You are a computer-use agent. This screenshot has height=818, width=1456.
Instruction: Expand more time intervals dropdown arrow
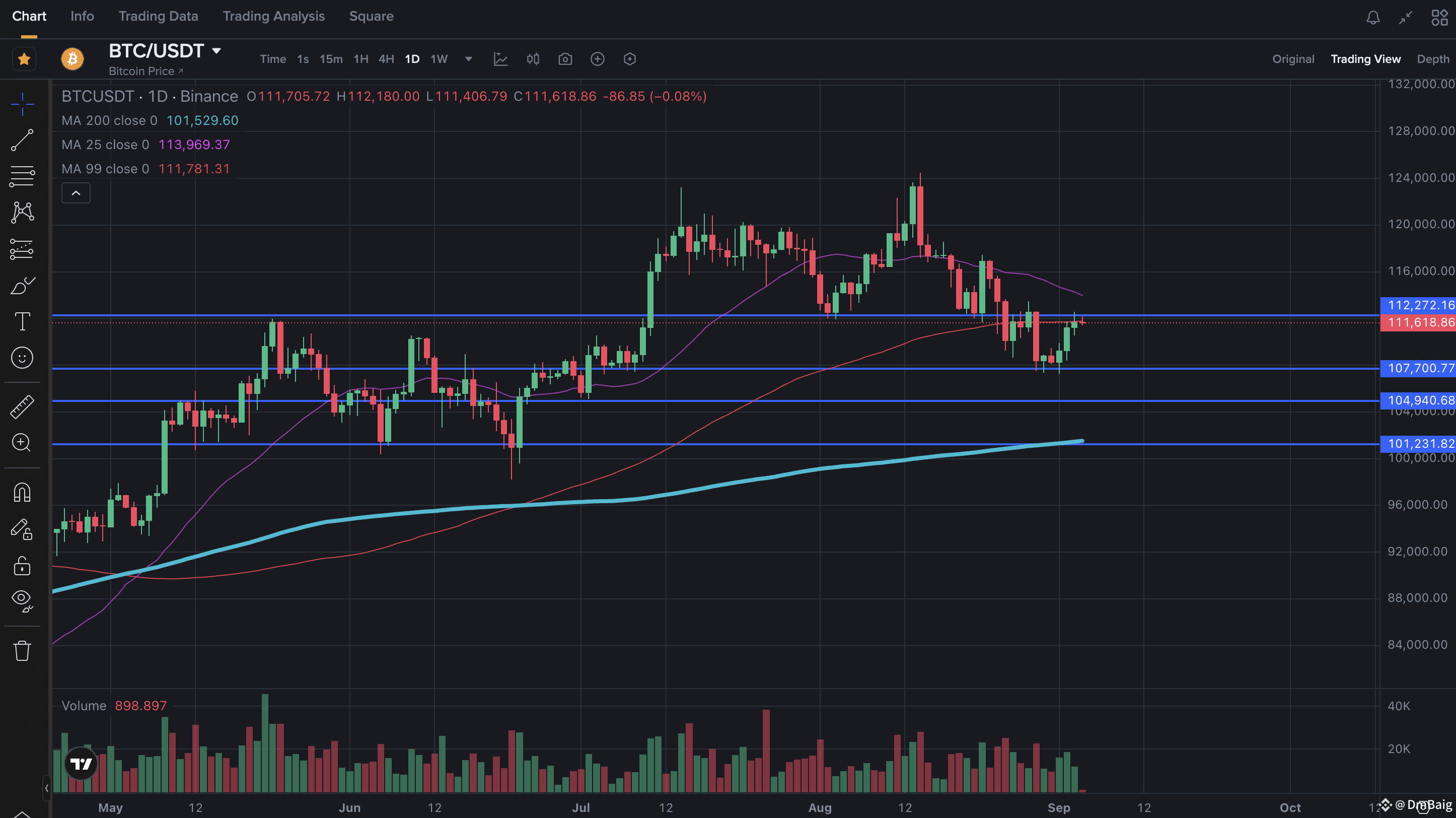(469, 59)
